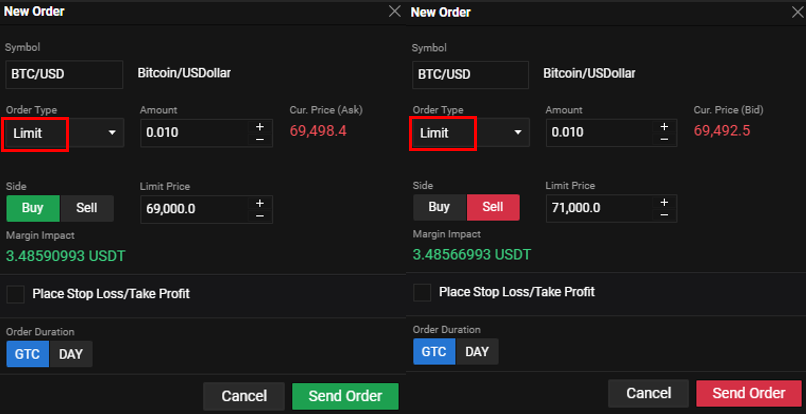The height and width of the screenshot is (414, 806).
Task: Close the left New Order dialog
Action: point(394,12)
